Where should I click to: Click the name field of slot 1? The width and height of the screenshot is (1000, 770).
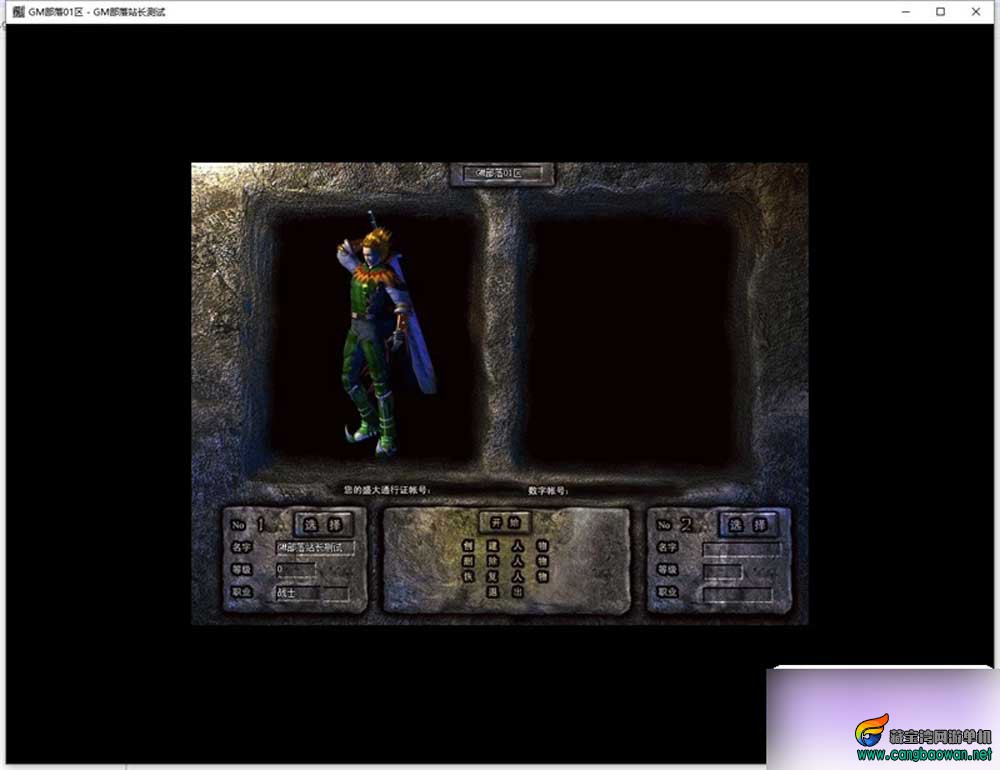tap(314, 547)
